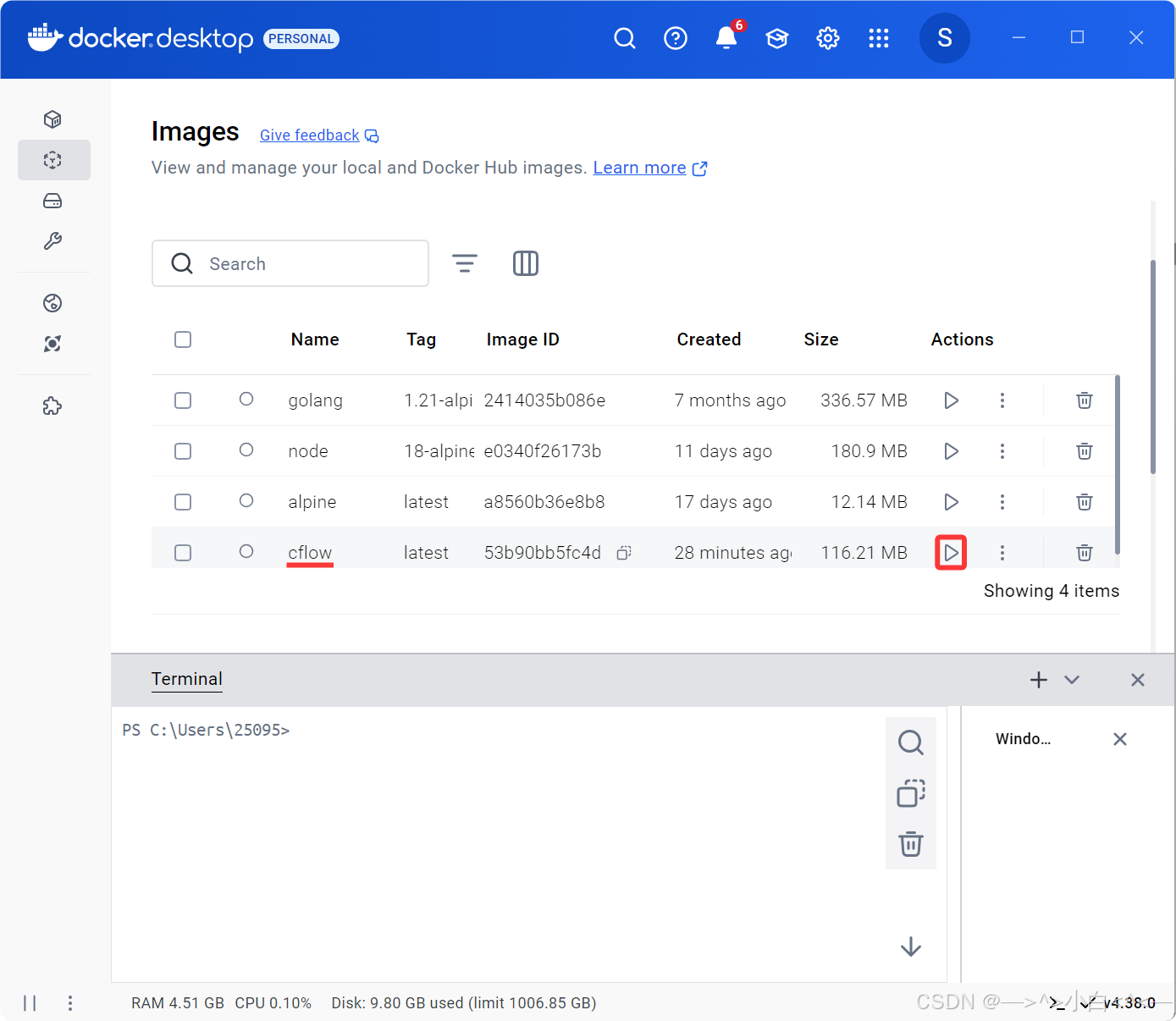This screenshot has height=1021, width=1176.
Task: Open the Containers view in the sidebar
Action: (x=52, y=119)
